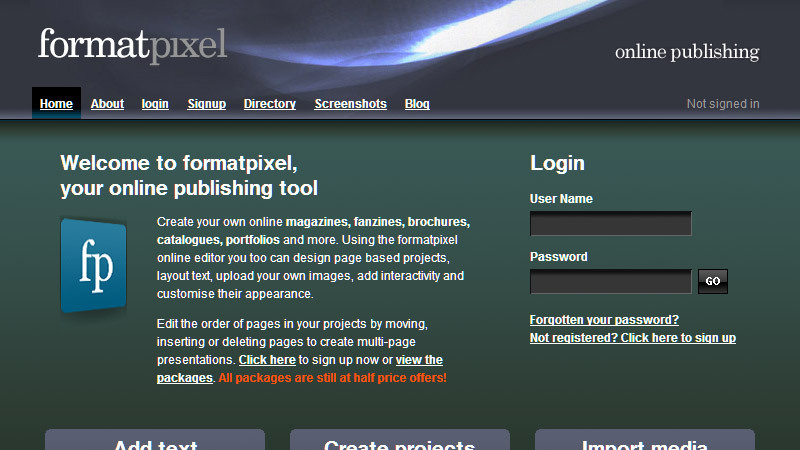Click the formatpixel logo in the header
Screen dimensions: 800x450
133,45
